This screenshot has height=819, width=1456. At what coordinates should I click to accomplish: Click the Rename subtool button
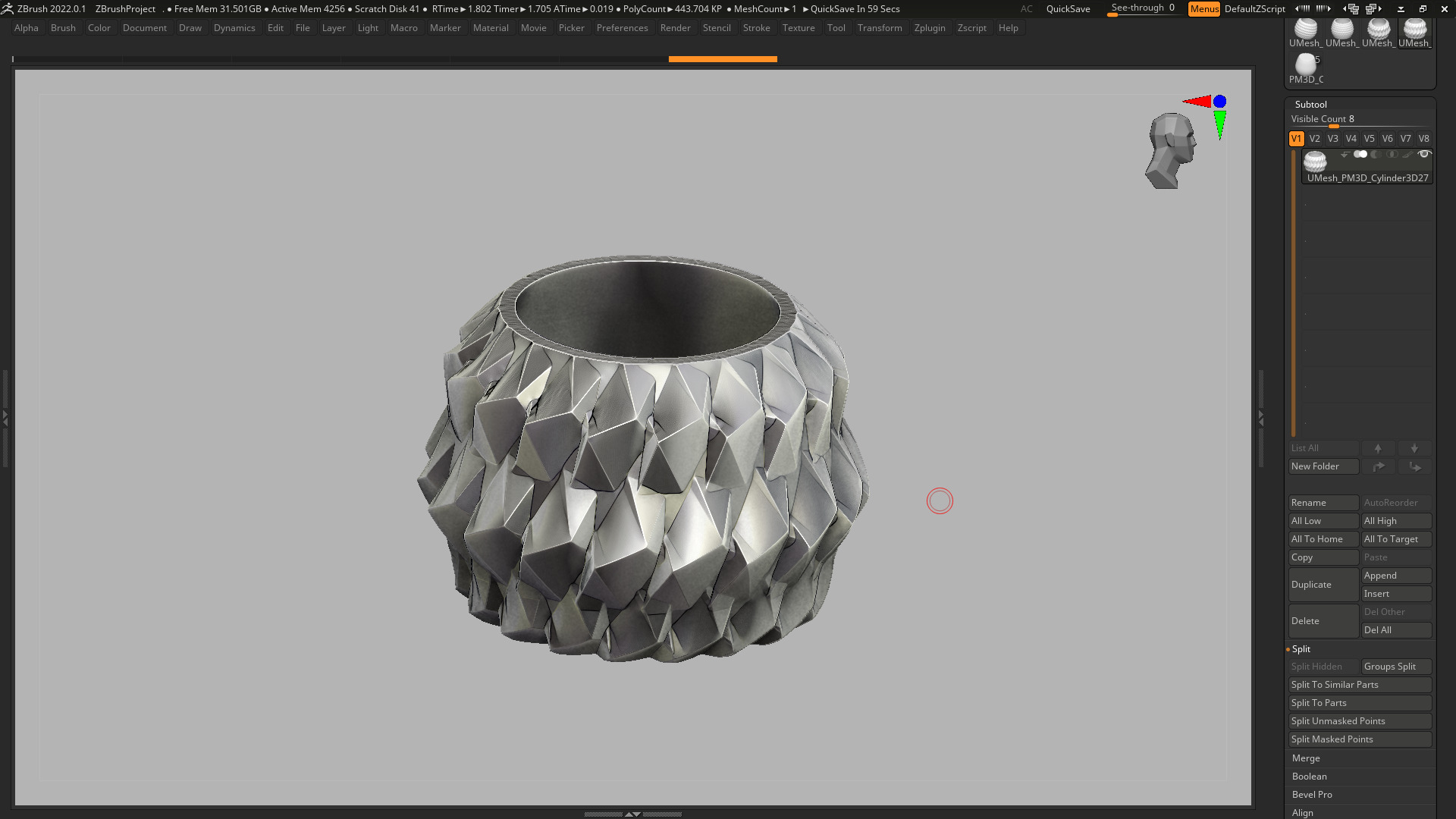click(1323, 503)
